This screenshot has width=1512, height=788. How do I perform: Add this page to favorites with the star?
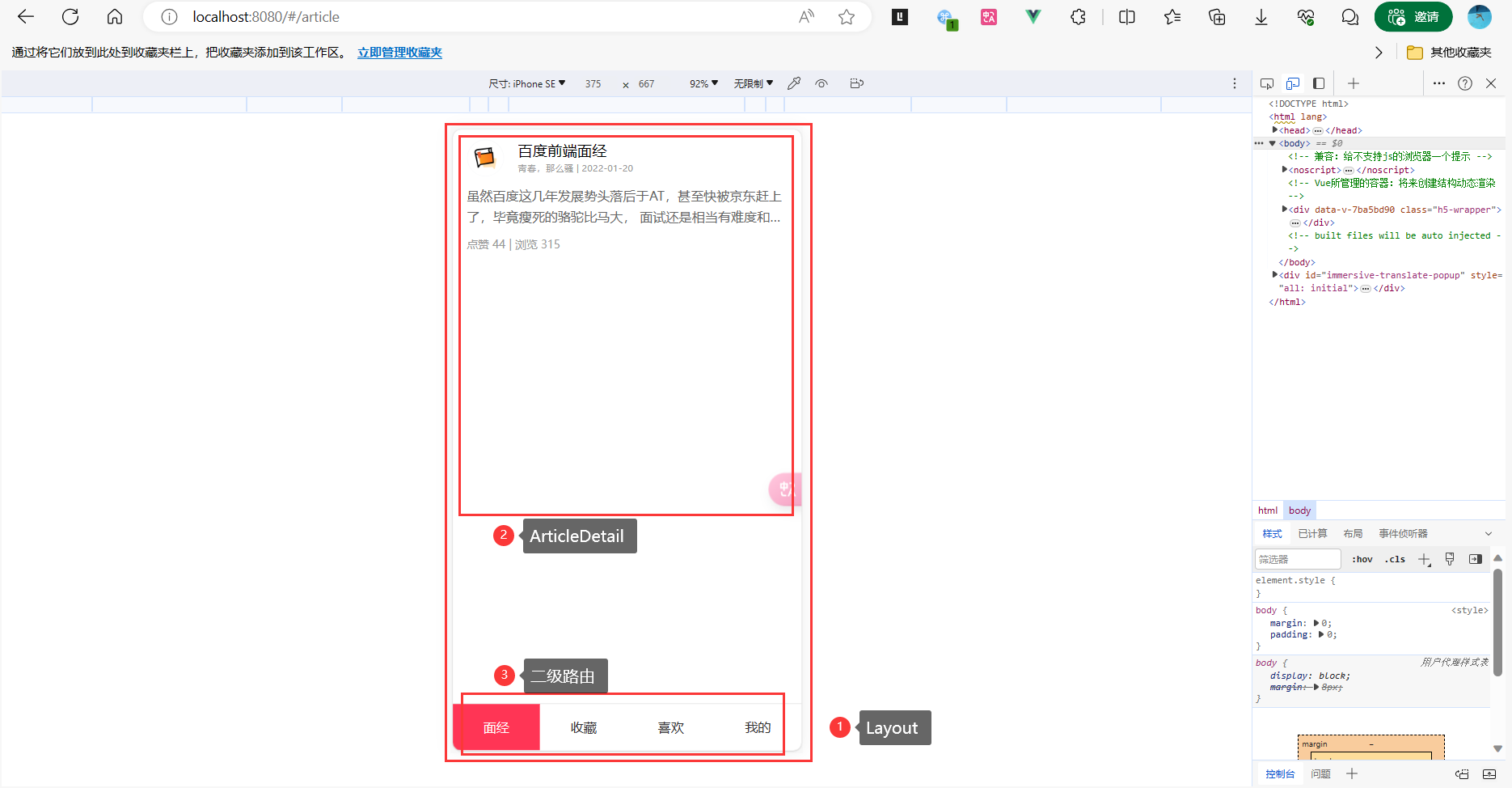(847, 17)
